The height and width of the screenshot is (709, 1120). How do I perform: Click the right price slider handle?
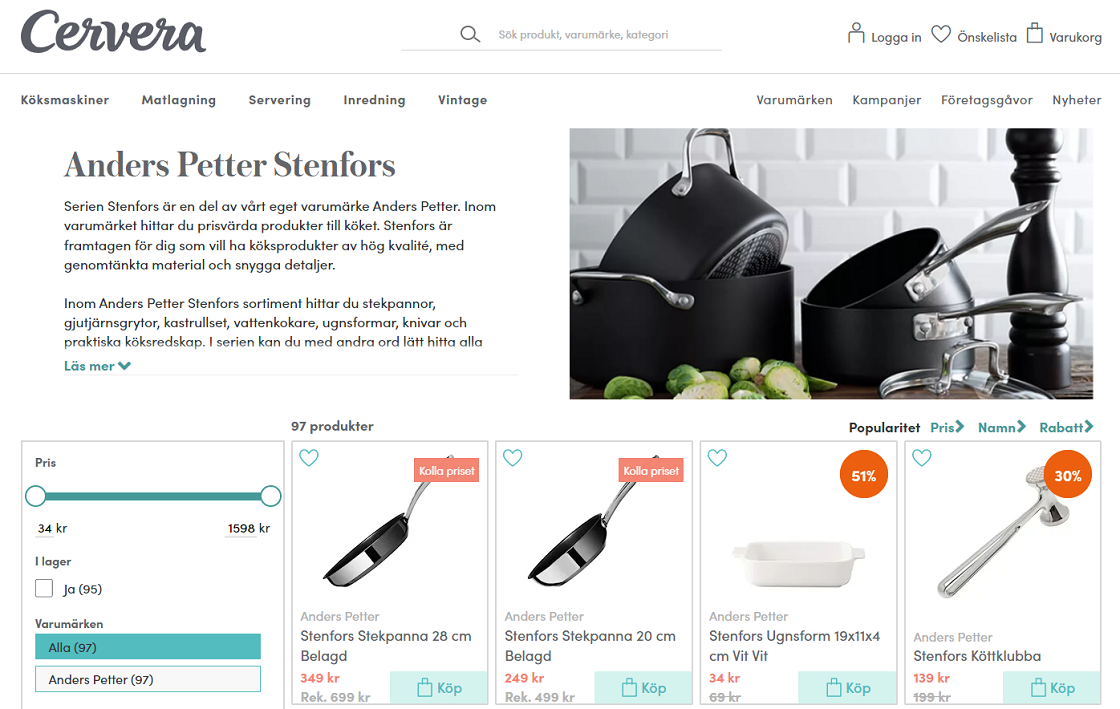pos(271,496)
